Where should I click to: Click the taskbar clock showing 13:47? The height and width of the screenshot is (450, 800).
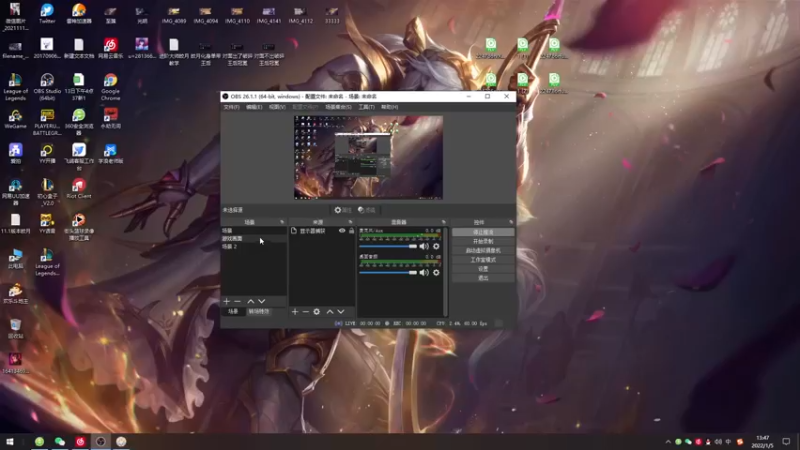pos(763,441)
